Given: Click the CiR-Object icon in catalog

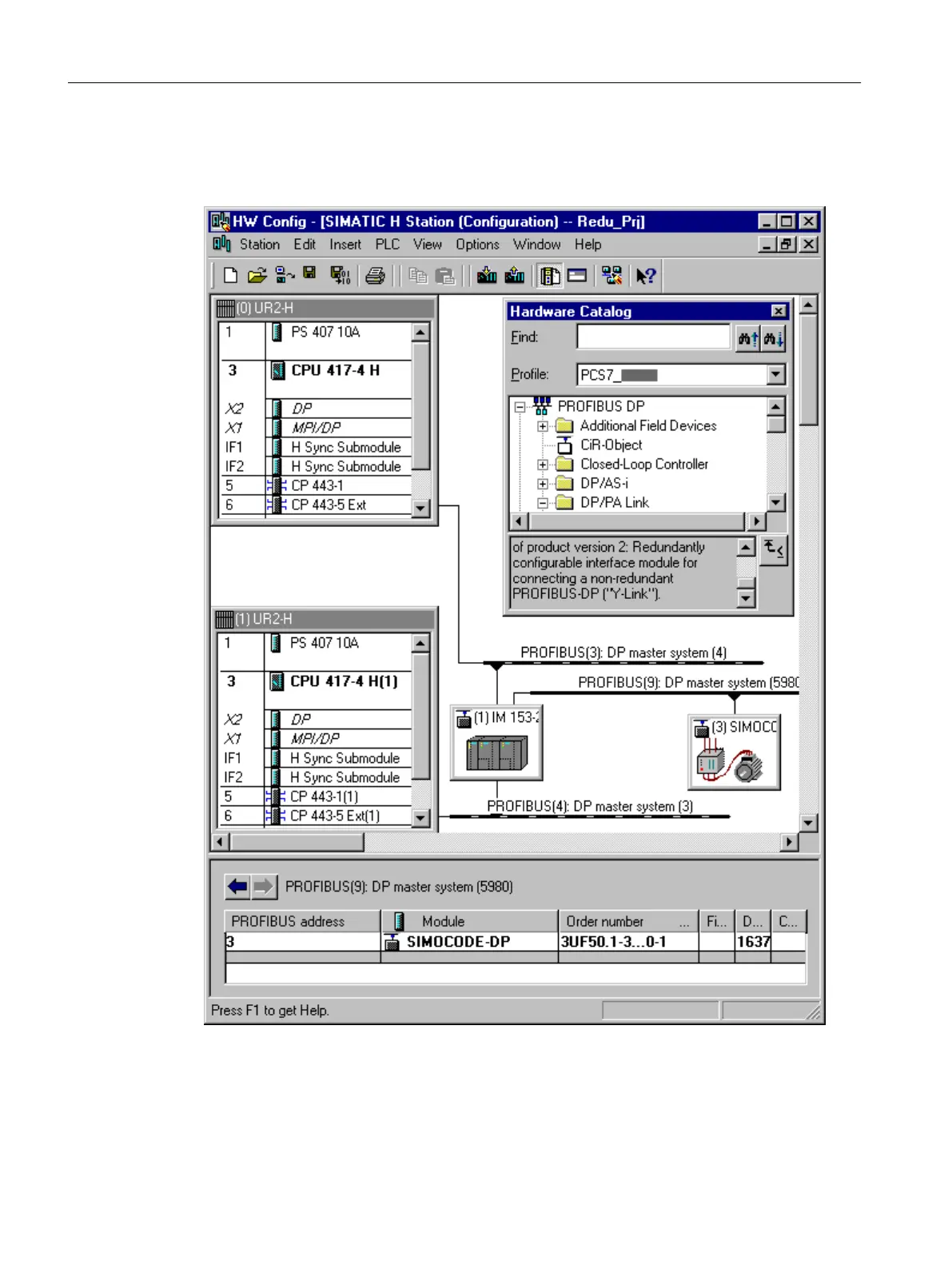Looking at the screenshot, I should 564,445.
